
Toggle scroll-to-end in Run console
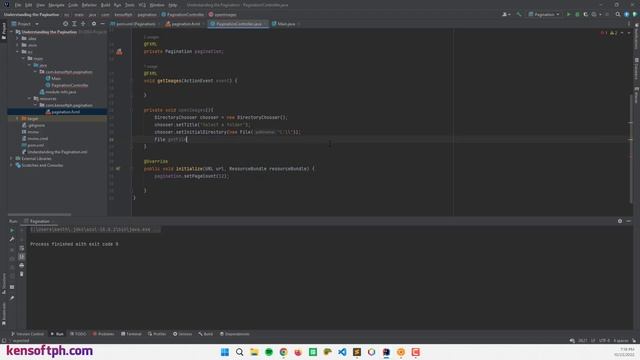(x=22, y=256)
